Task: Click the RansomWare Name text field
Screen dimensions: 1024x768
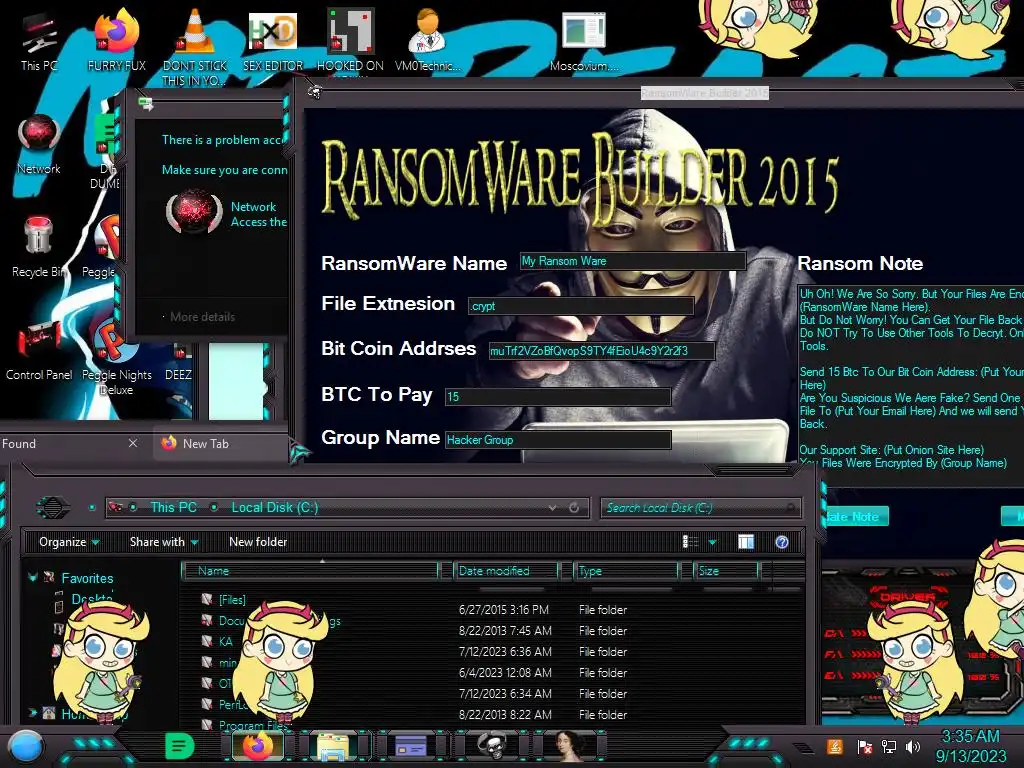Action: tap(633, 261)
